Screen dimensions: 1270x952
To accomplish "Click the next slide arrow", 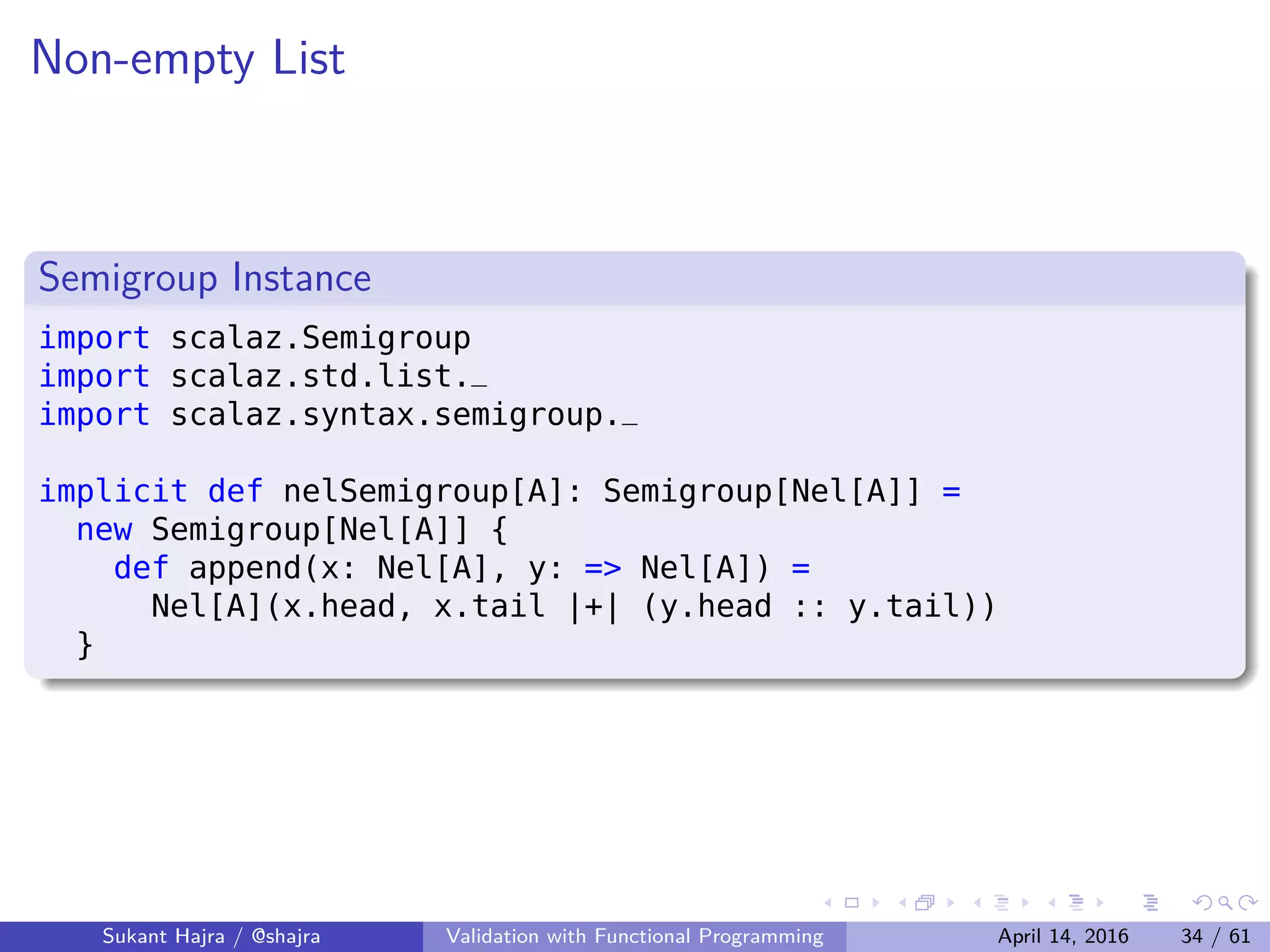I will tap(876, 903).
